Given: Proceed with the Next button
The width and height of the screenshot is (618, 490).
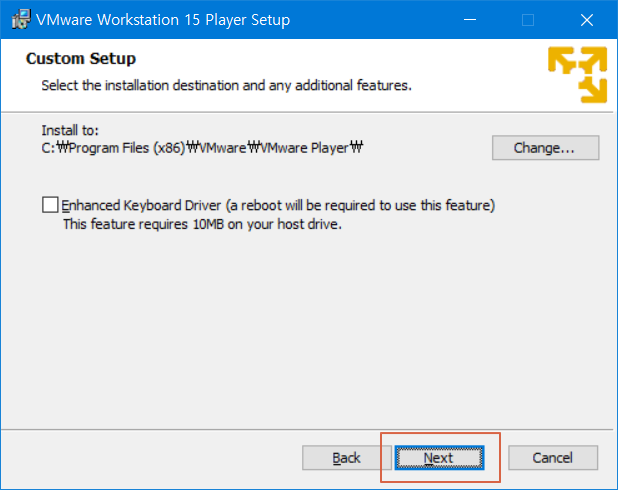Looking at the screenshot, I should tap(439, 458).
